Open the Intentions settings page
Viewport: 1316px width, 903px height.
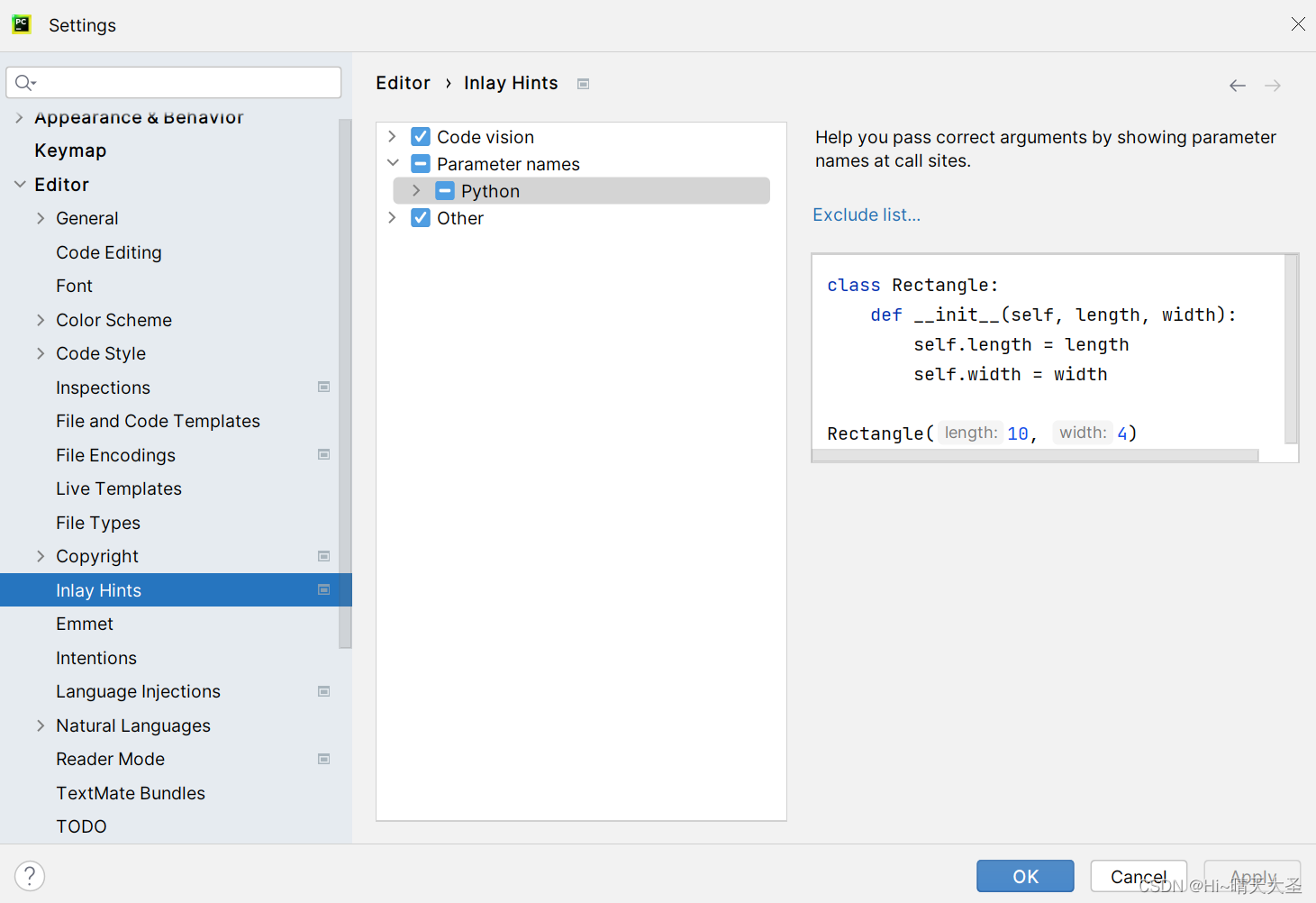tap(96, 658)
